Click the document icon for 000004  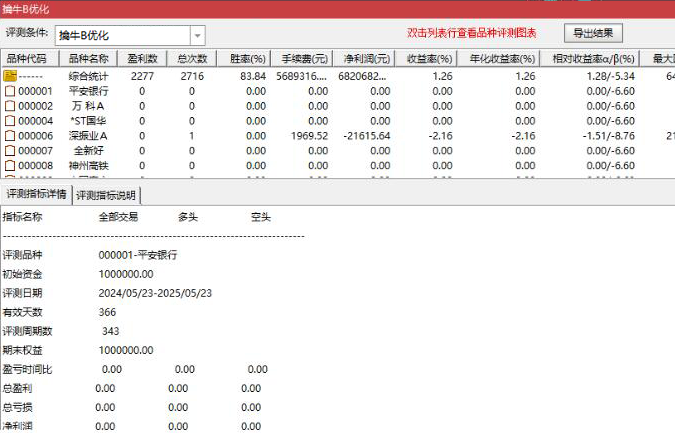pyautogui.click(x=10, y=121)
